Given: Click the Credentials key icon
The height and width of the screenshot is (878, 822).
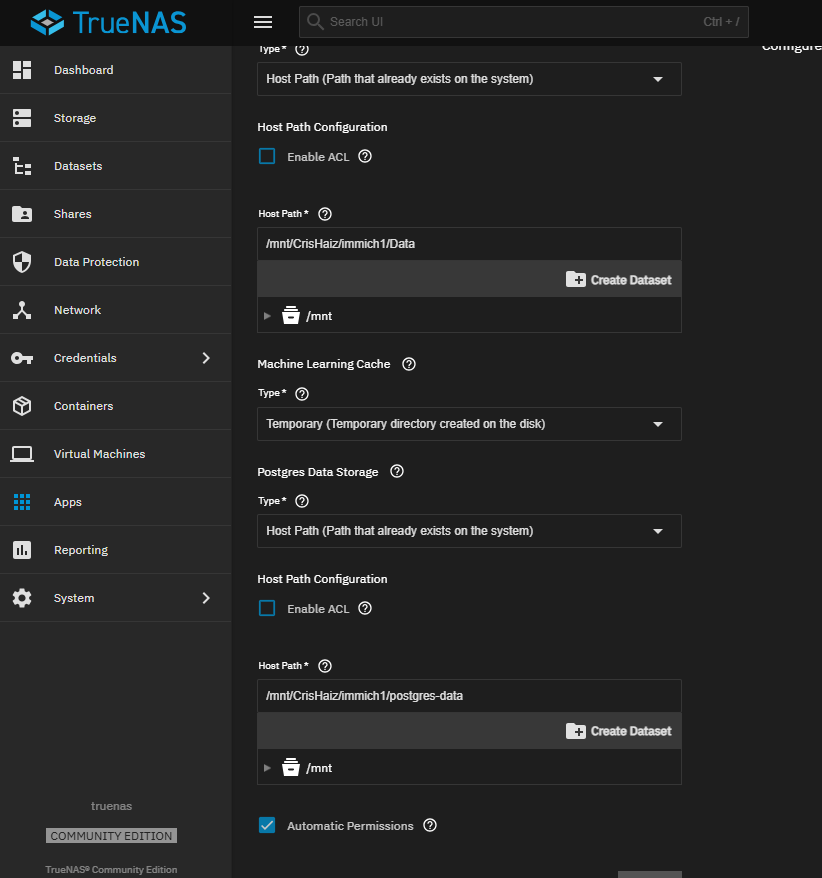Looking at the screenshot, I should 22,358.
